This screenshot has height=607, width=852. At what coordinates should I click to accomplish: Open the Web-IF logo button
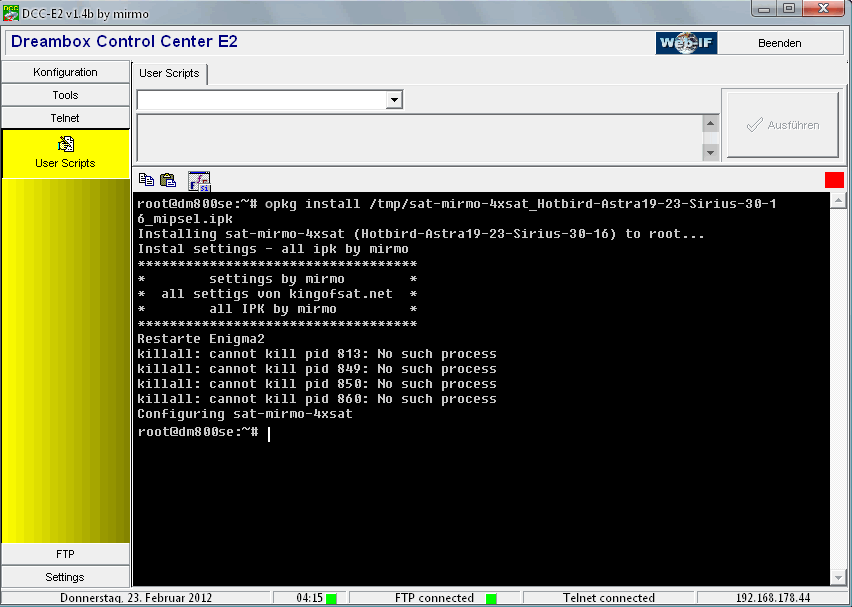(686, 43)
